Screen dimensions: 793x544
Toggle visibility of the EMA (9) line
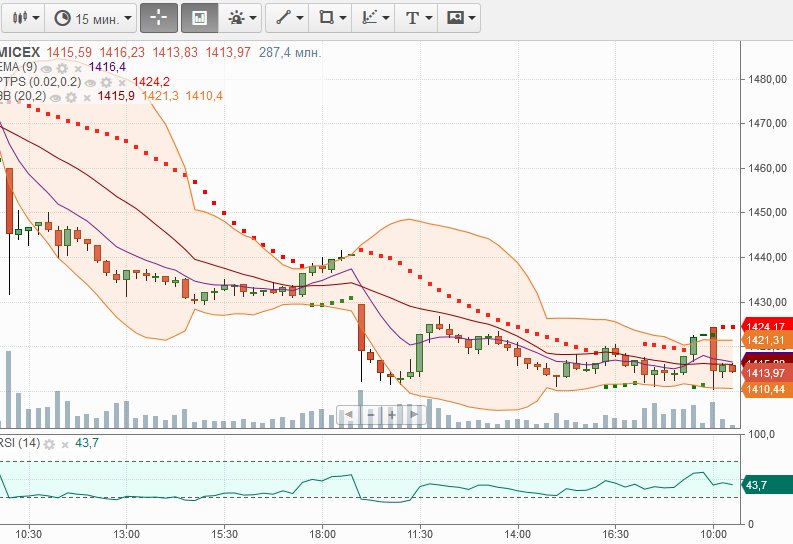46,67
